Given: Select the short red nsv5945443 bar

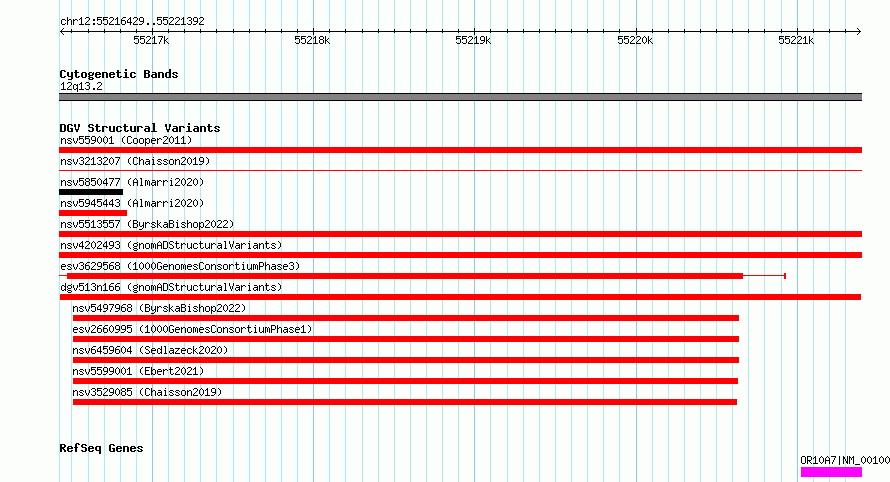Looking at the screenshot, I should click(93, 213).
